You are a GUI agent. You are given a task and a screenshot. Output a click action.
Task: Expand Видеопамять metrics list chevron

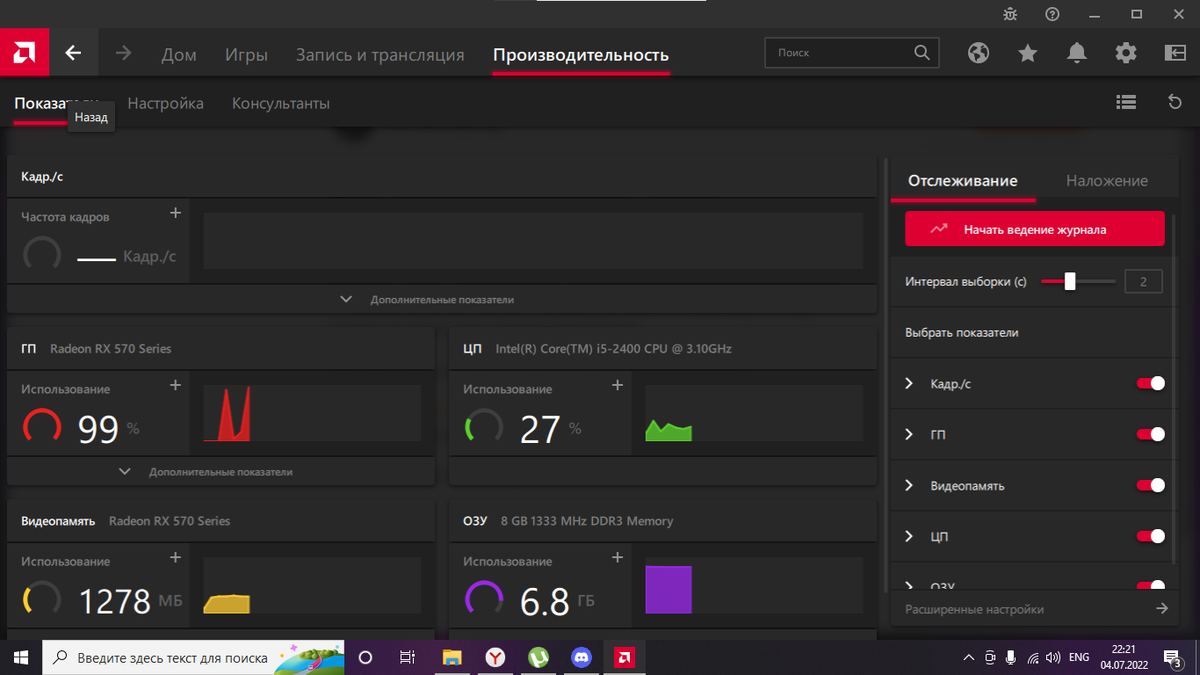coord(909,485)
